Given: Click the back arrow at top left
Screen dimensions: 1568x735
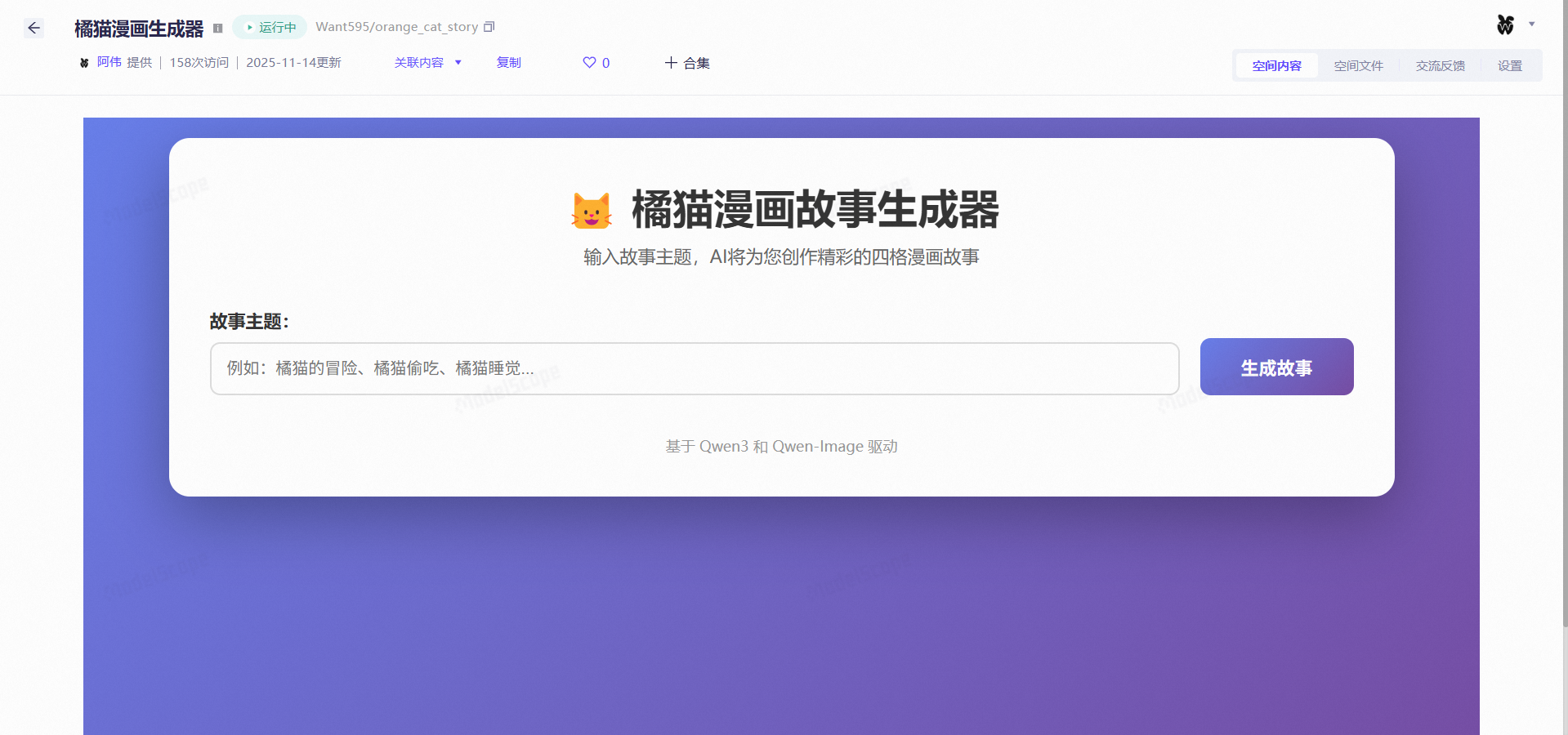Looking at the screenshot, I should pos(34,27).
